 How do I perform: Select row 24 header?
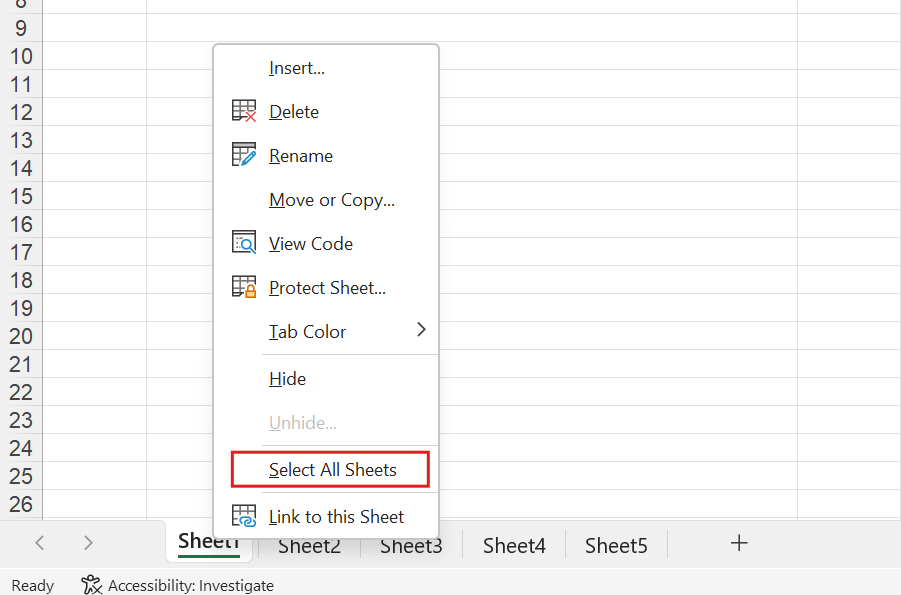pos(21,448)
